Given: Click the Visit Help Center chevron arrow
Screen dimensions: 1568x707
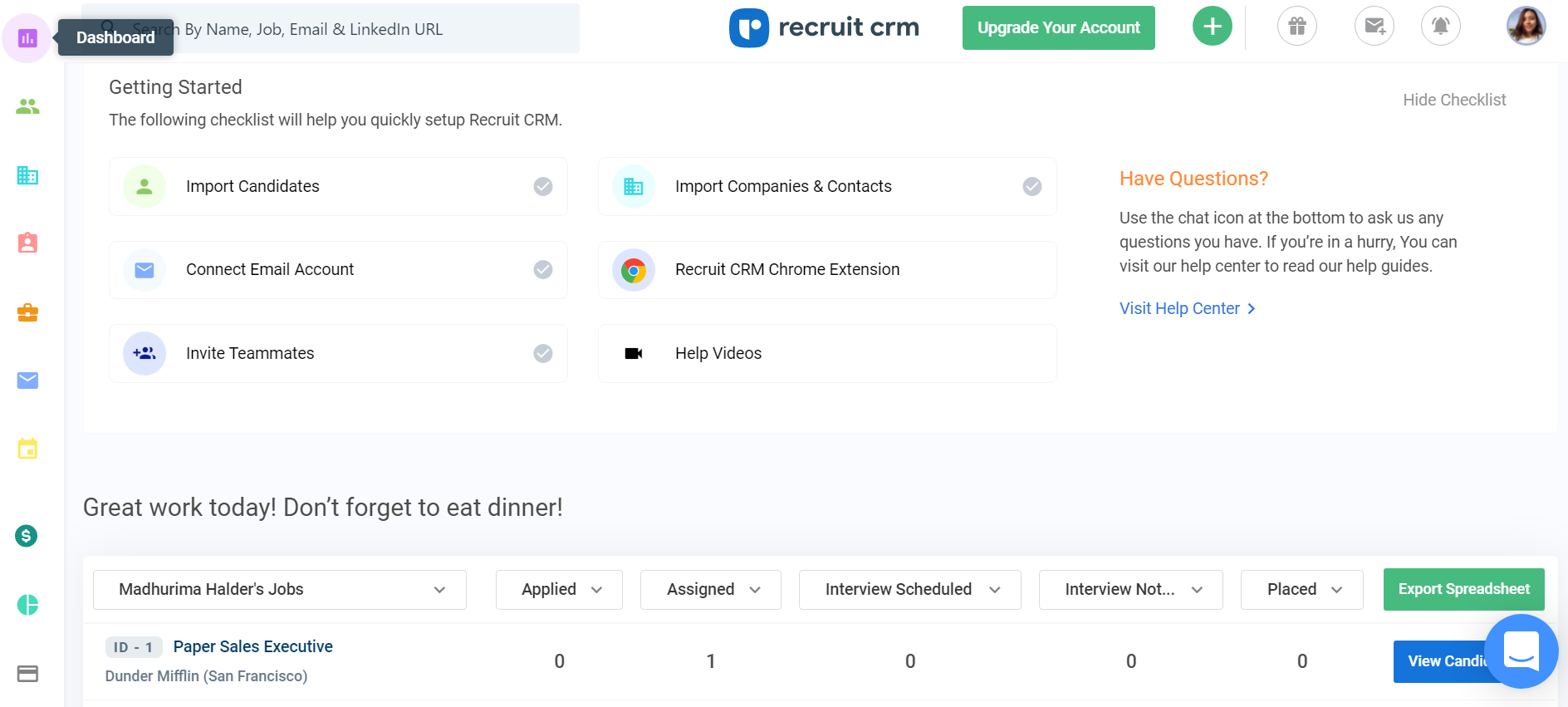Looking at the screenshot, I should (1252, 309).
